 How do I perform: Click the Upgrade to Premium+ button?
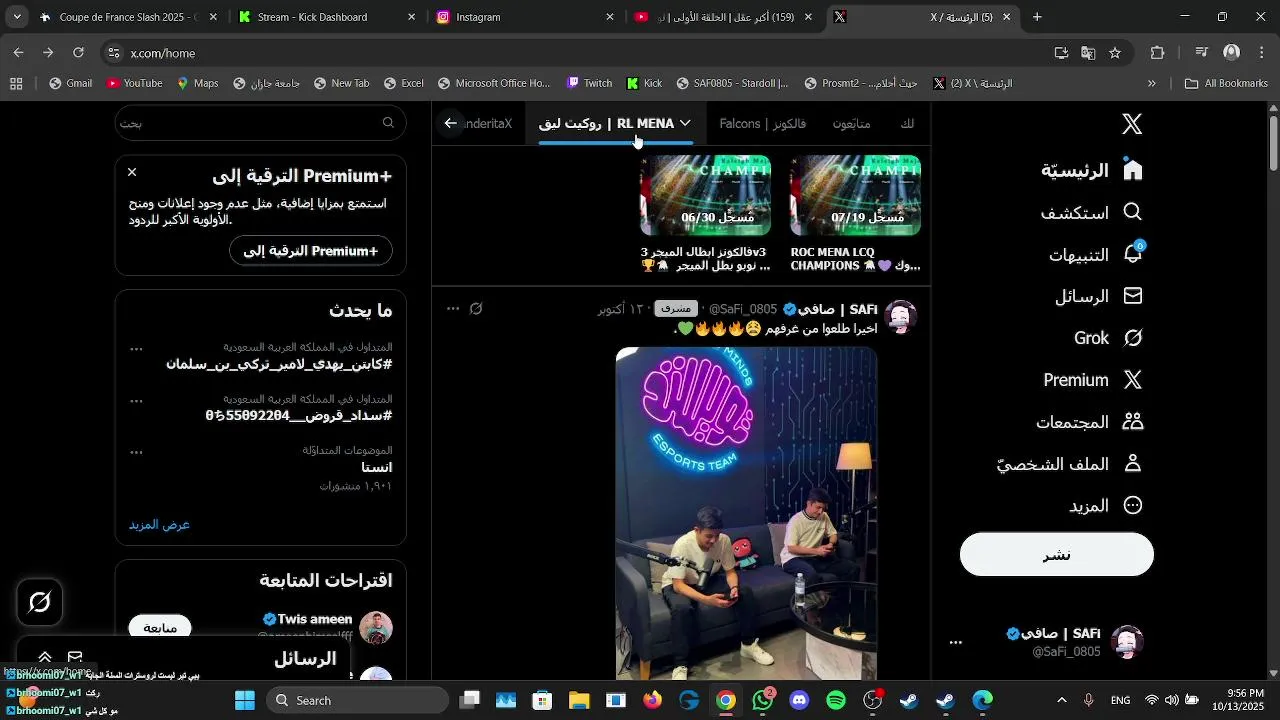pyautogui.click(x=311, y=251)
